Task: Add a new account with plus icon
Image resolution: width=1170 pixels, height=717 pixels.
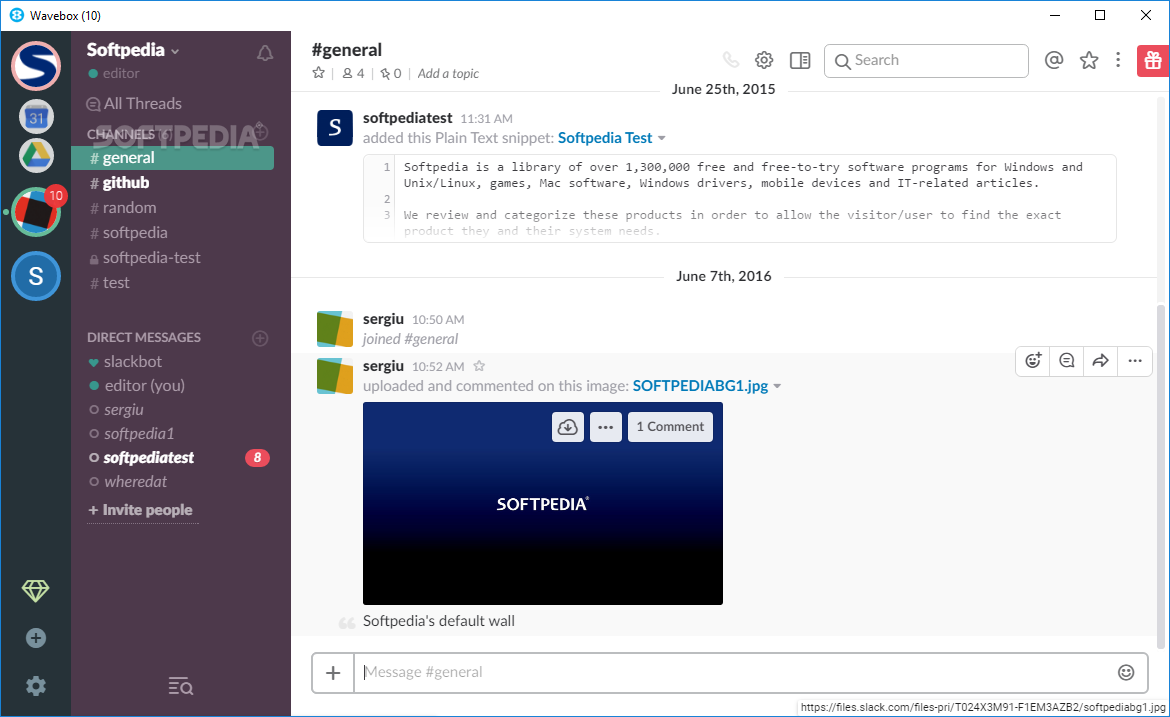Action: click(x=36, y=638)
